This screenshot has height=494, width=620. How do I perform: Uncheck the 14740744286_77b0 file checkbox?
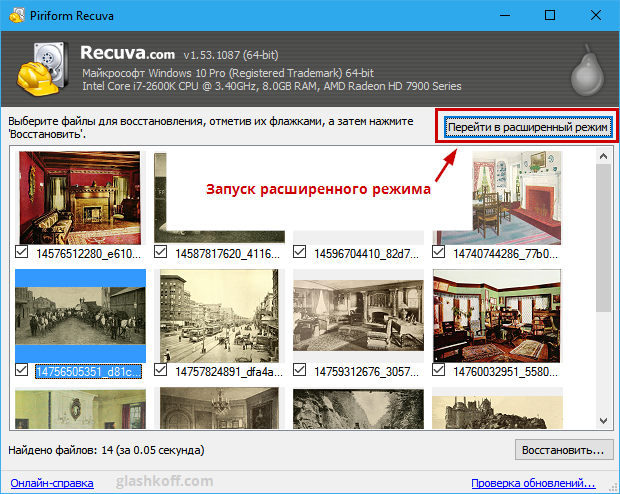point(439,252)
